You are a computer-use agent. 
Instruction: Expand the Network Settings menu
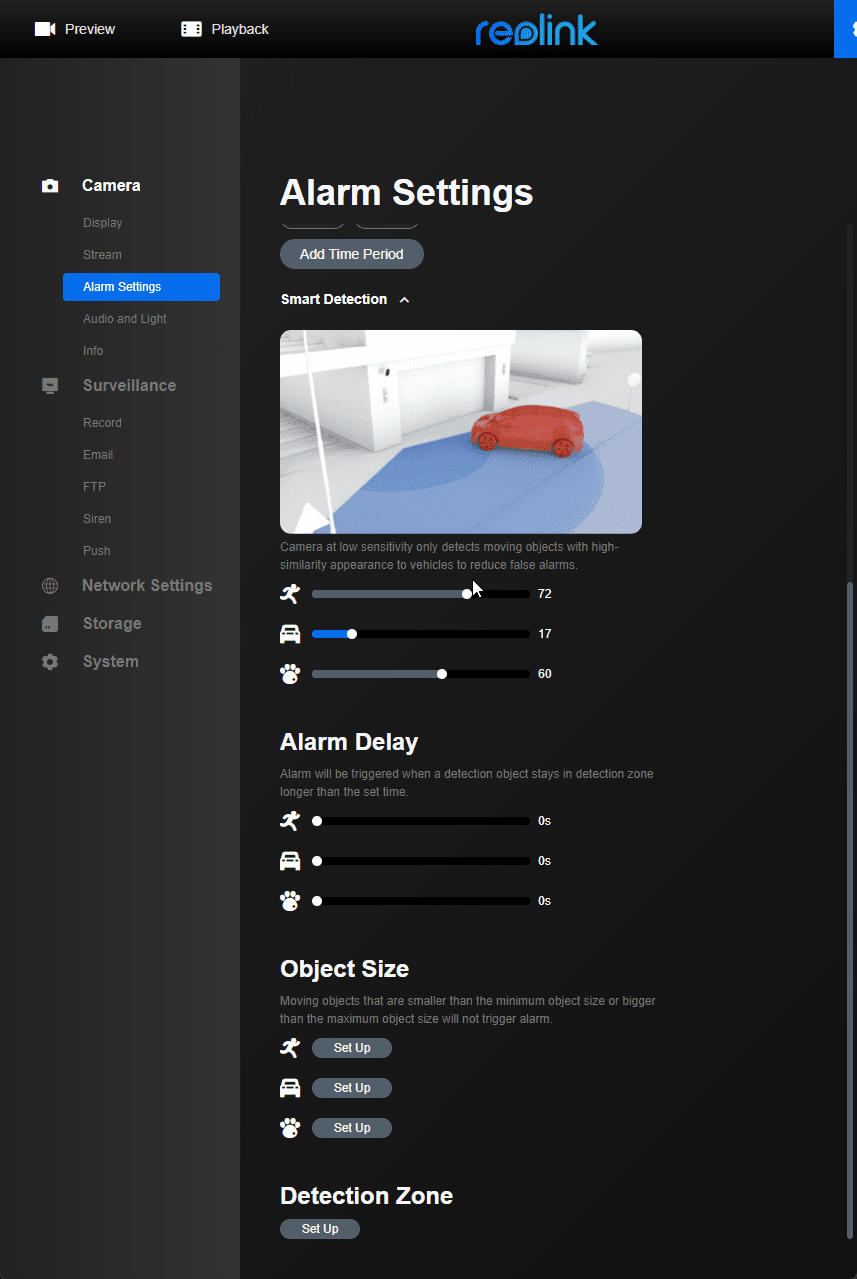click(146, 586)
